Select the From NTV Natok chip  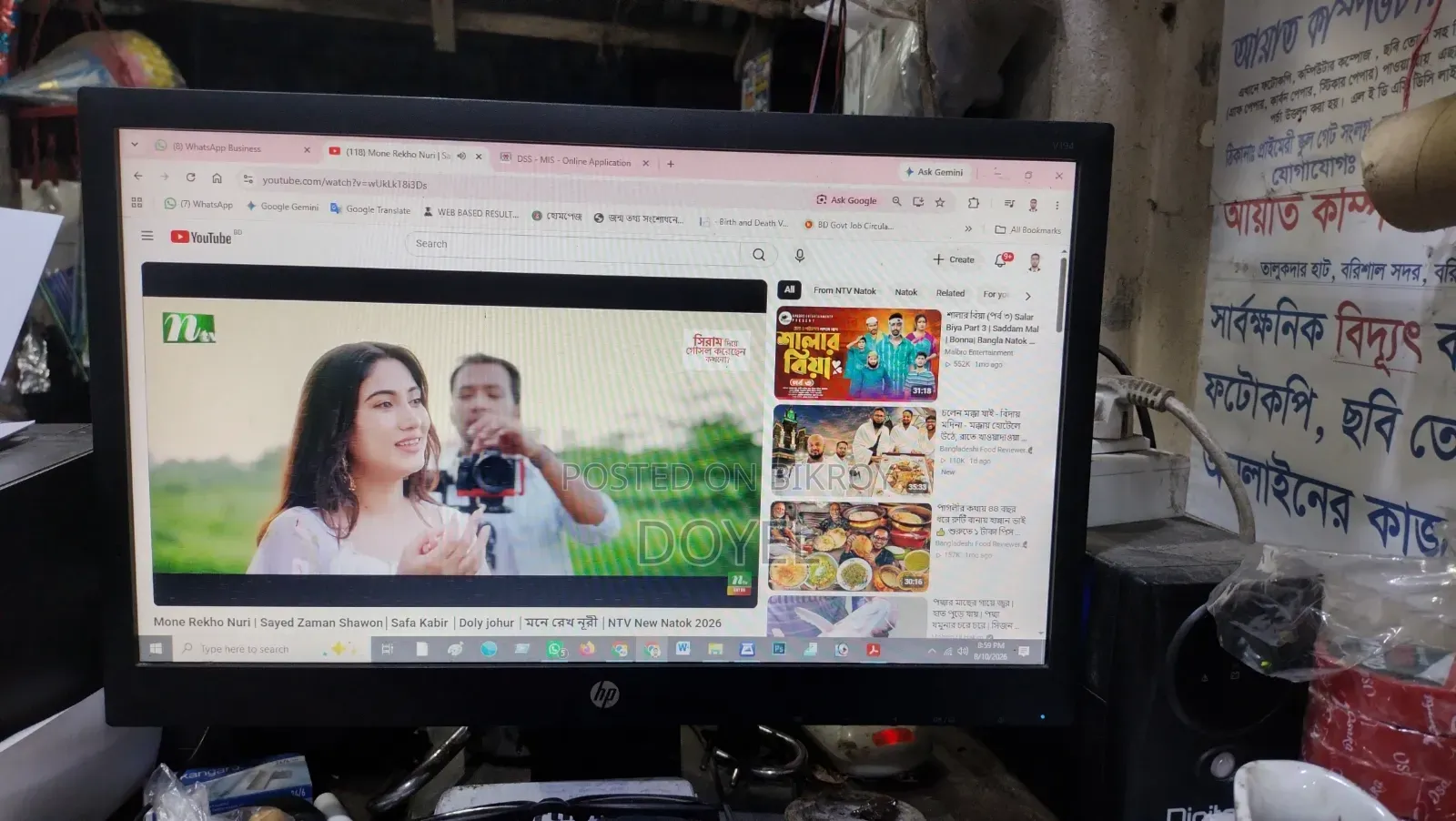(x=844, y=290)
